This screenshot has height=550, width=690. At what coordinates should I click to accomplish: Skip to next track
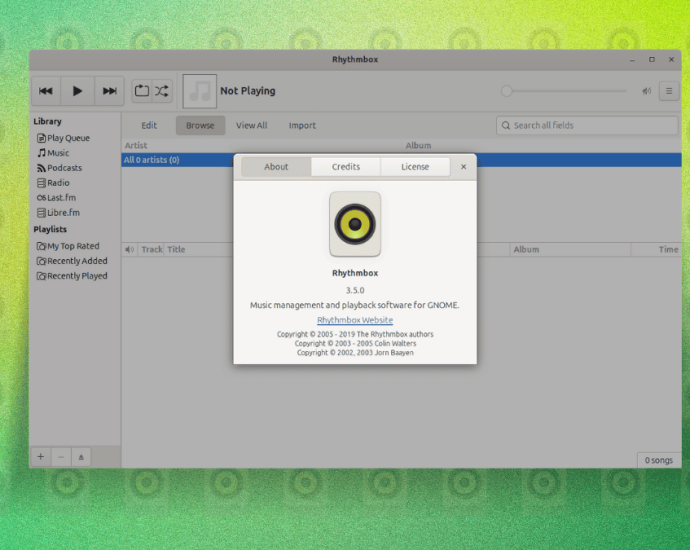[x=109, y=91]
